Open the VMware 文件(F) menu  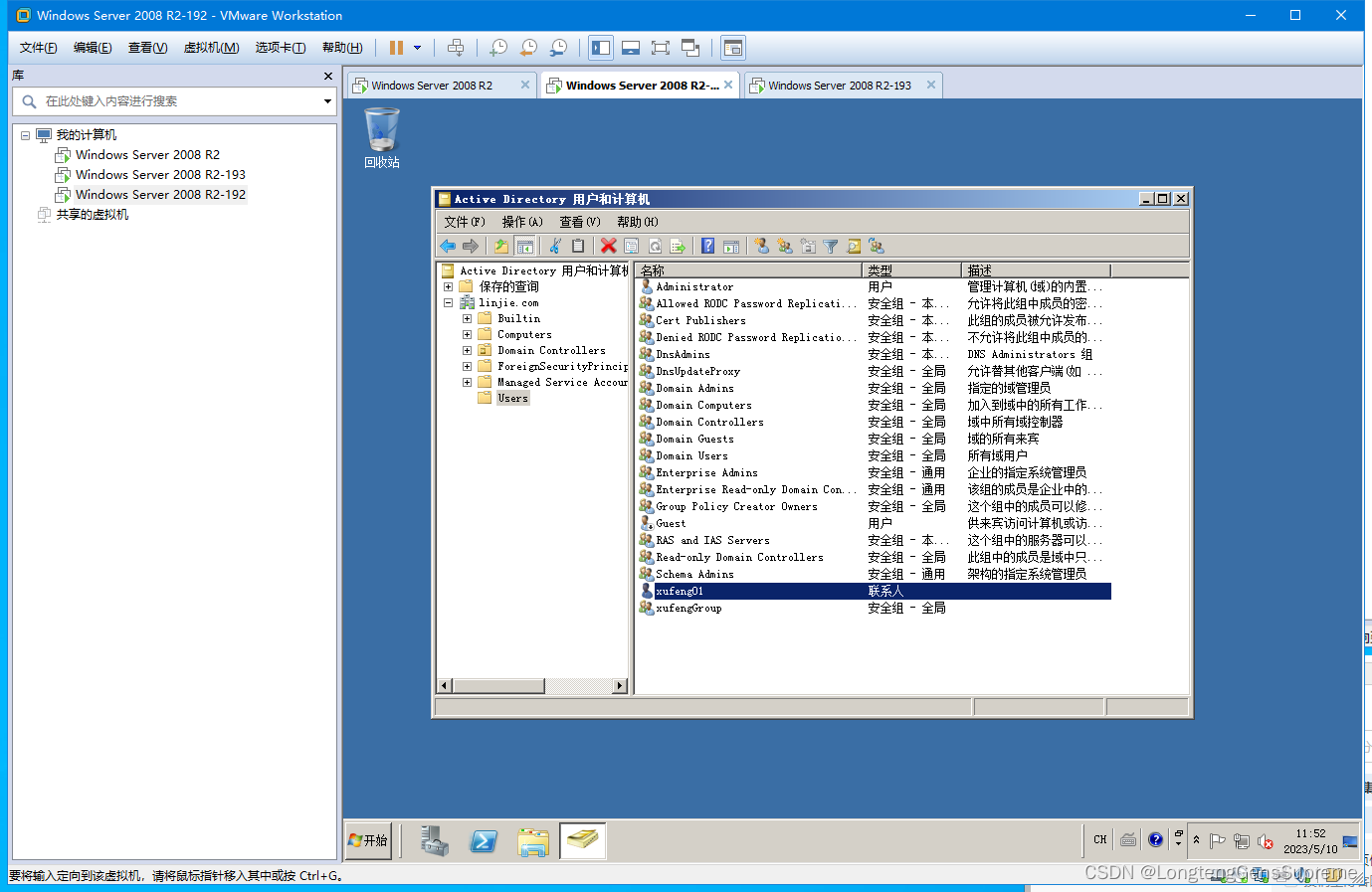click(39, 48)
